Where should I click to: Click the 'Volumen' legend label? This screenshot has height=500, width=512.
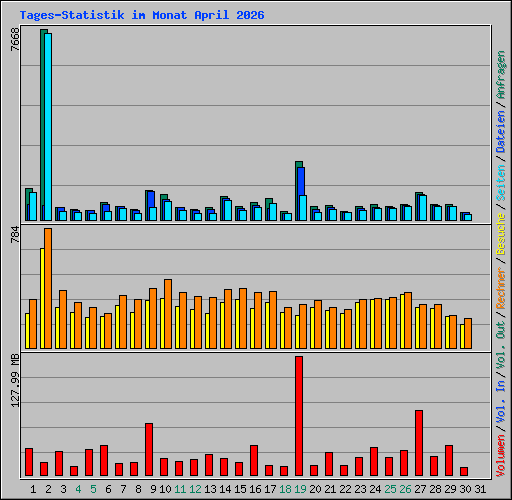(501, 456)
